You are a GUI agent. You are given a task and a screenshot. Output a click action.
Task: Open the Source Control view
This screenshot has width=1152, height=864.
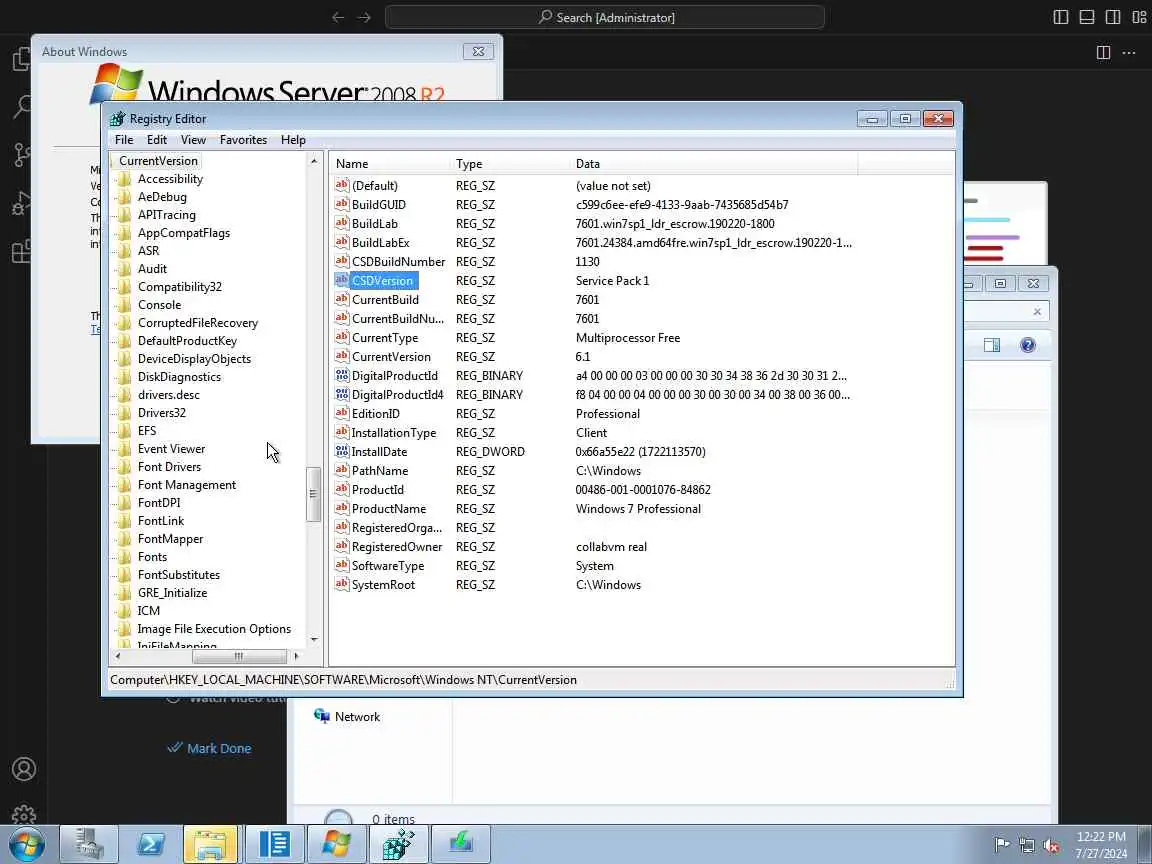tap(22, 155)
